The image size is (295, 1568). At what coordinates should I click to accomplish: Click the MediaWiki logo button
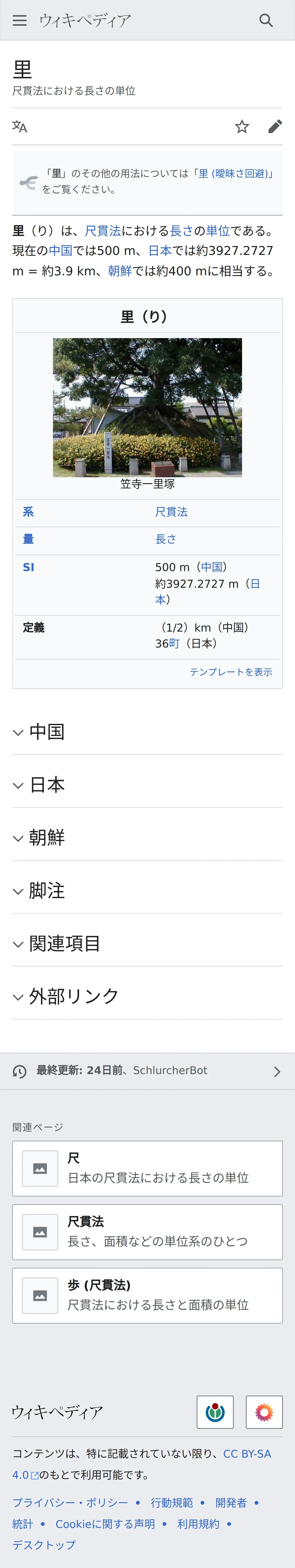(x=264, y=1412)
